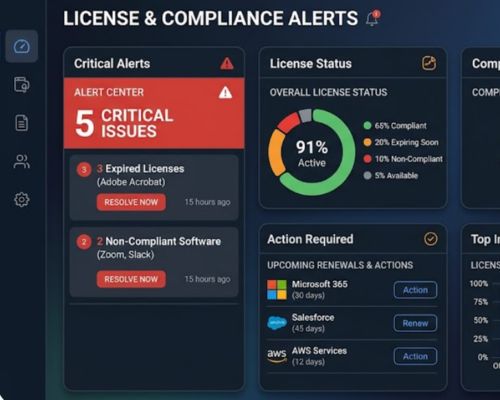Screen dimensions: 500x400
Task: Click the checkmark icon in Action Required header
Action: pos(431,239)
